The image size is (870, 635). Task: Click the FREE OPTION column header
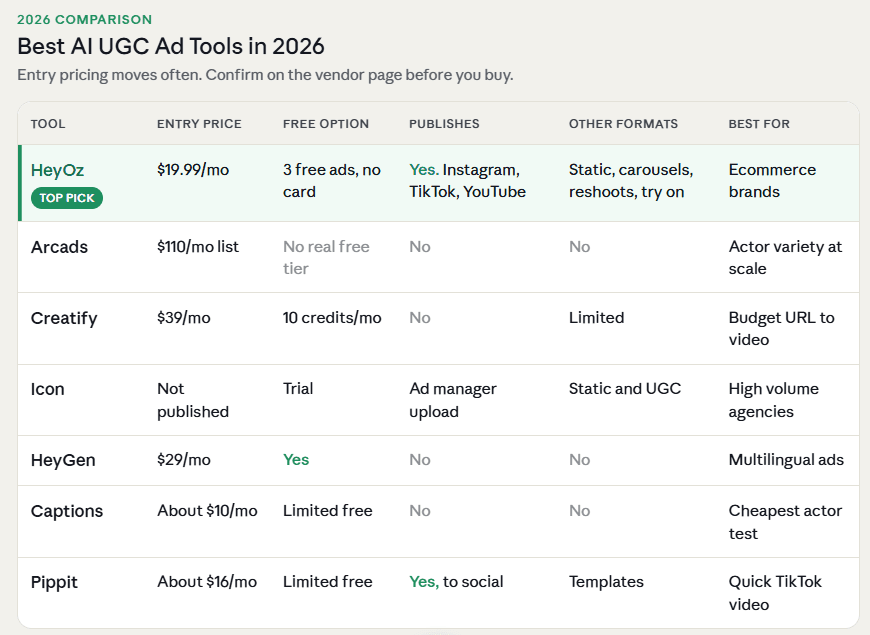click(326, 124)
